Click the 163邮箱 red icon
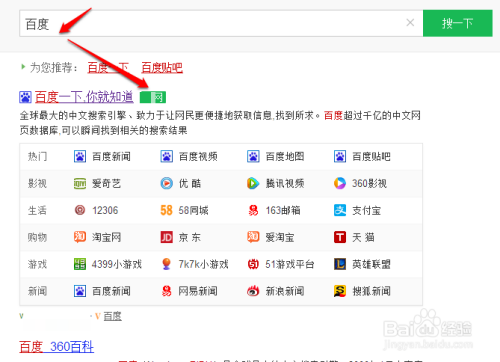This screenshot has width=500, height=362. click(x=253, y=210)
